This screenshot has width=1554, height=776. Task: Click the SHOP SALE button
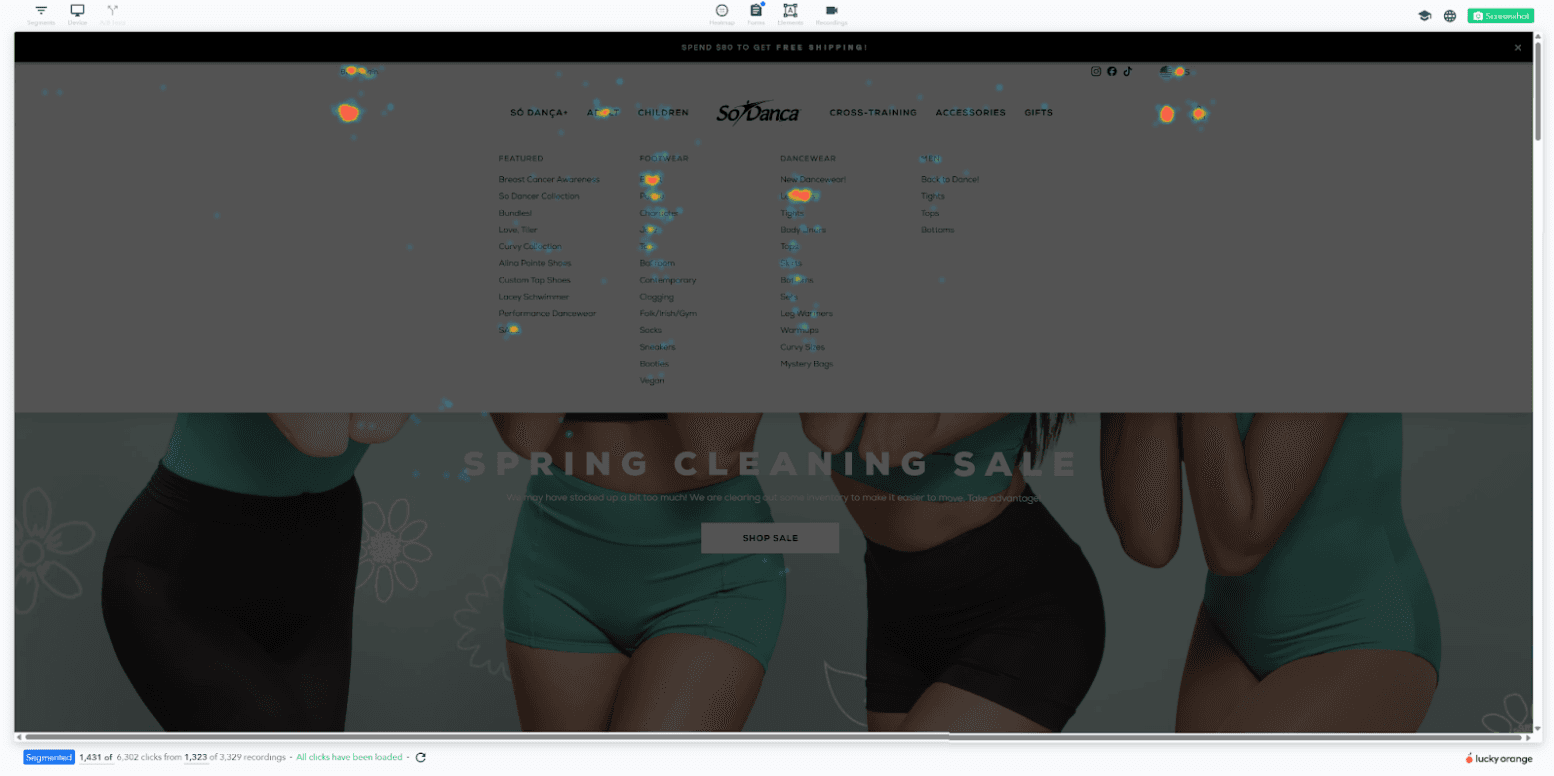pyautogui.click(x=771, y=537)
